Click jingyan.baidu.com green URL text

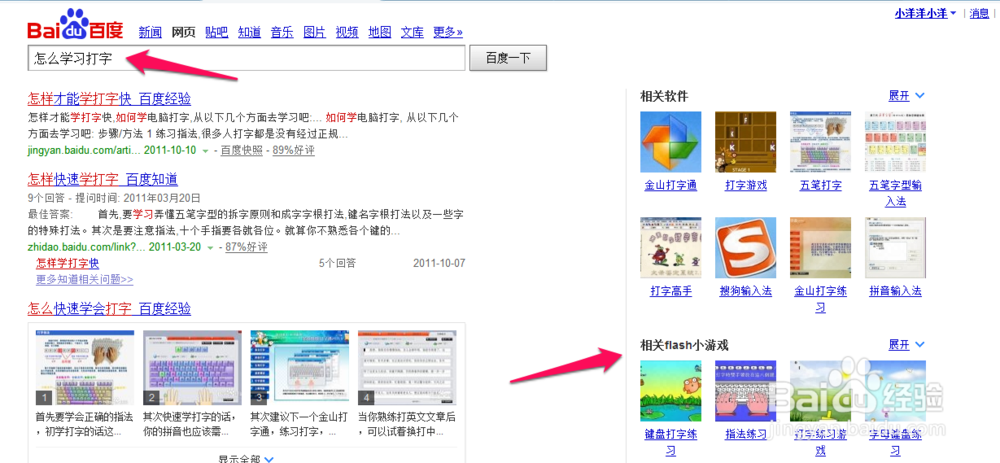pos(83,151)
